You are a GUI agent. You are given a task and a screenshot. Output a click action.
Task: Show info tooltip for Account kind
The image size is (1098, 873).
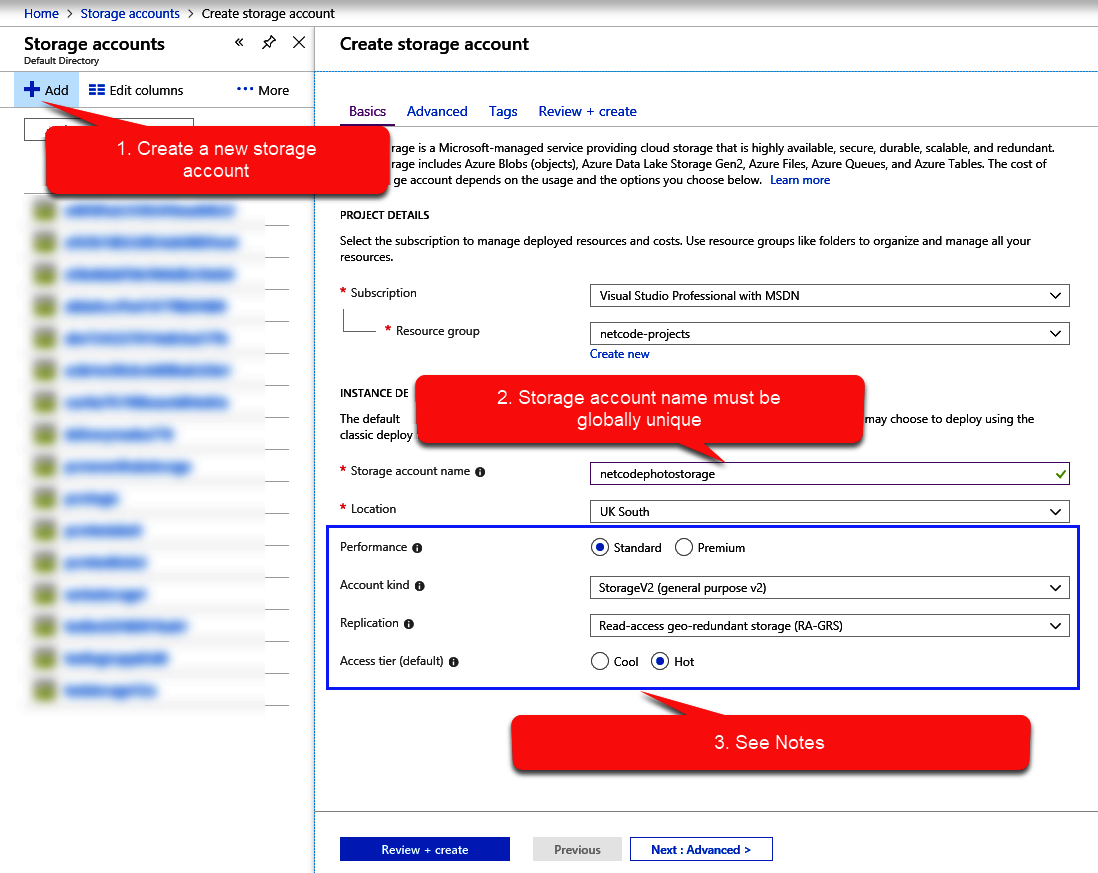pos(420,586)
